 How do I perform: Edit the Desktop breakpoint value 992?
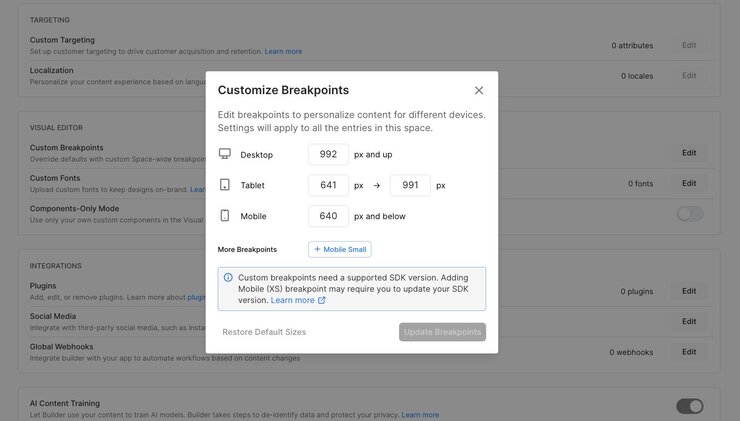328,154
